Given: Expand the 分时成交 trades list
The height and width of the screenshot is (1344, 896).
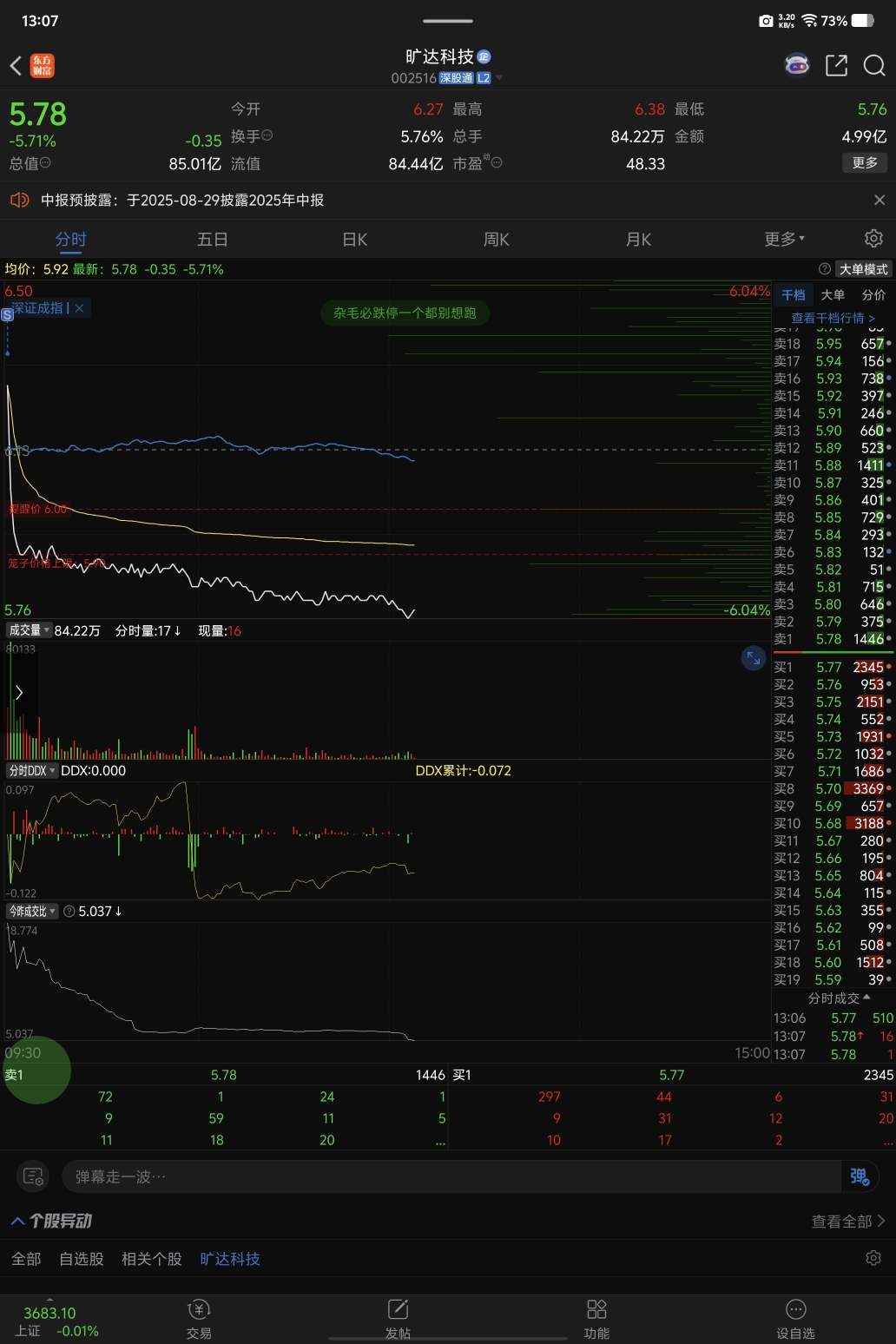Looking at the screenshot, I should (x=839, y=998).
